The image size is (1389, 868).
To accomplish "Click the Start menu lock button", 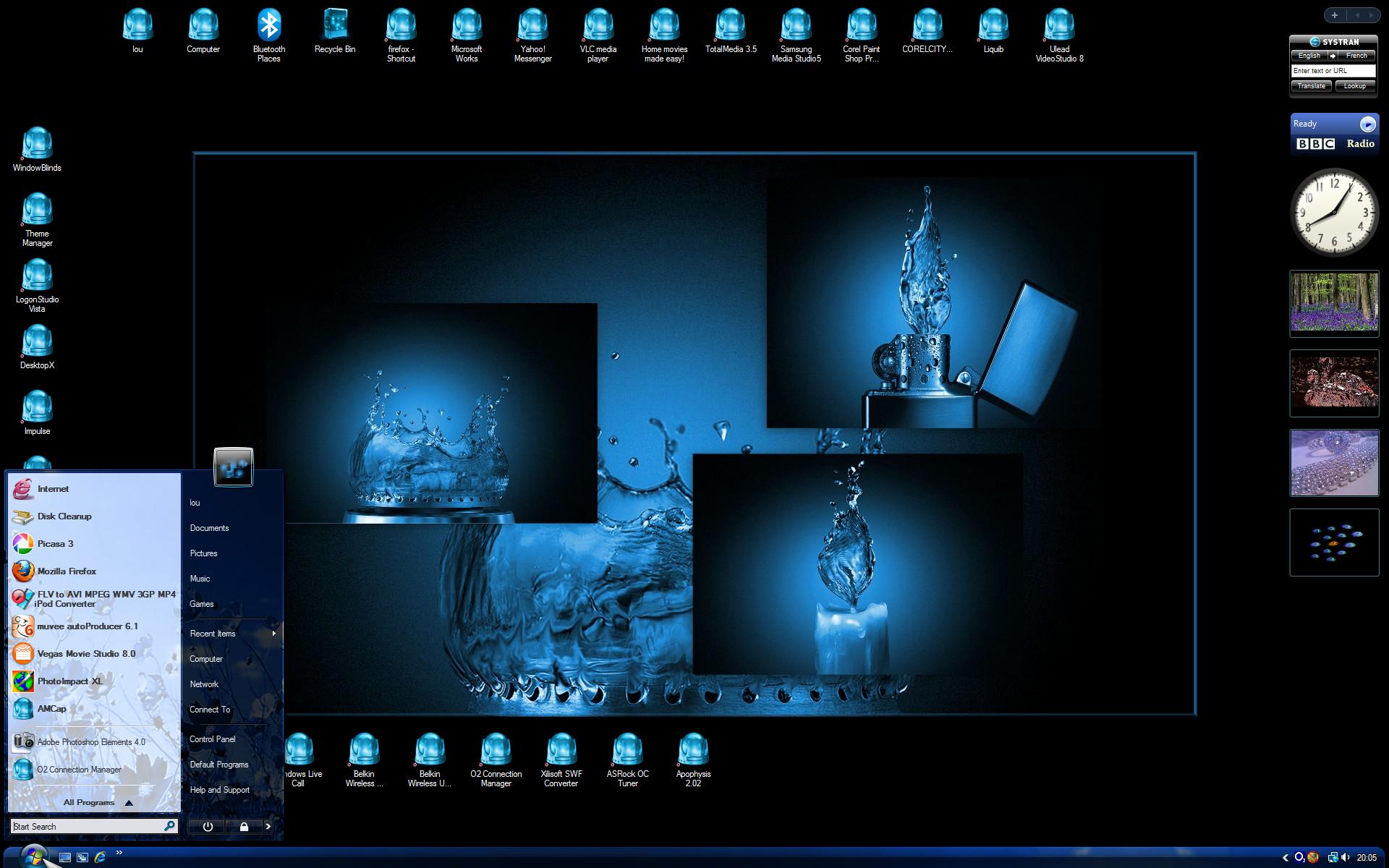I will (x=244, y=826).
